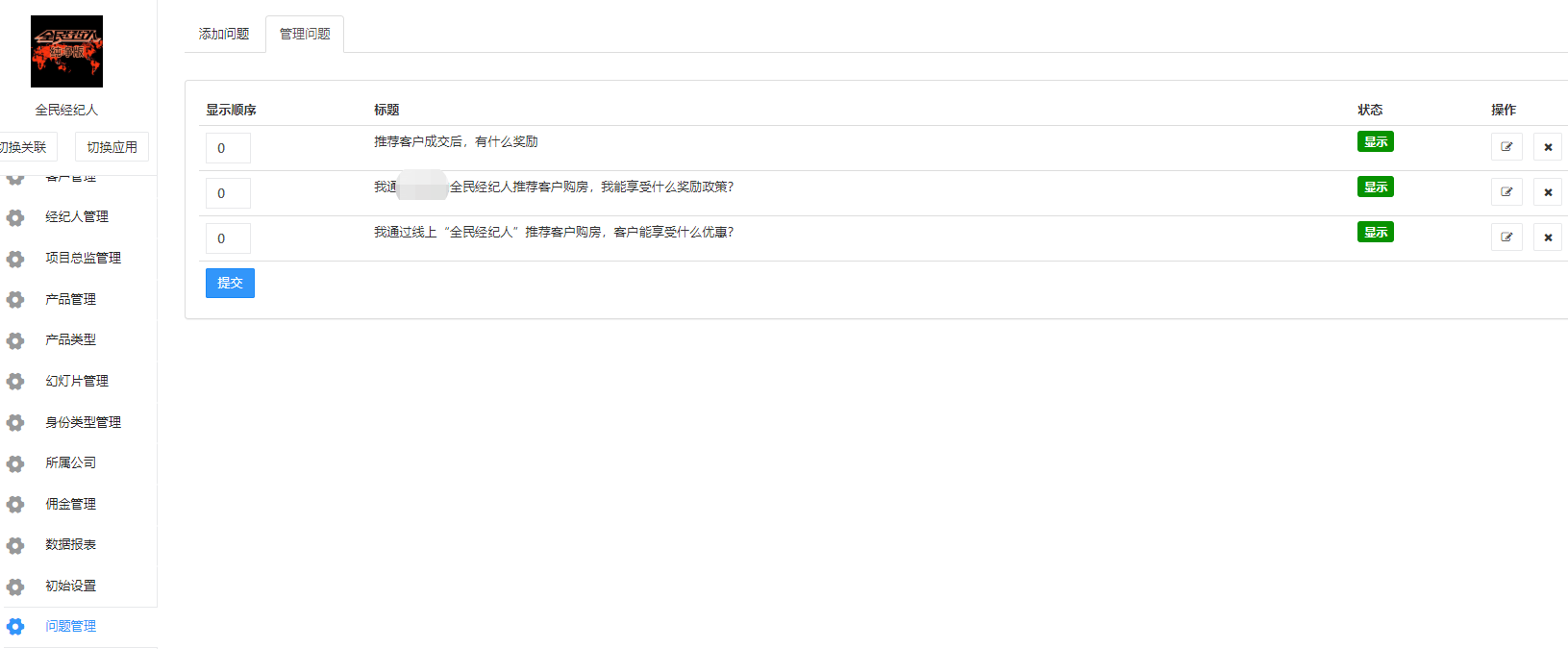
Task: Open 初始设置 in the sidebar
Action: (70, 586)
